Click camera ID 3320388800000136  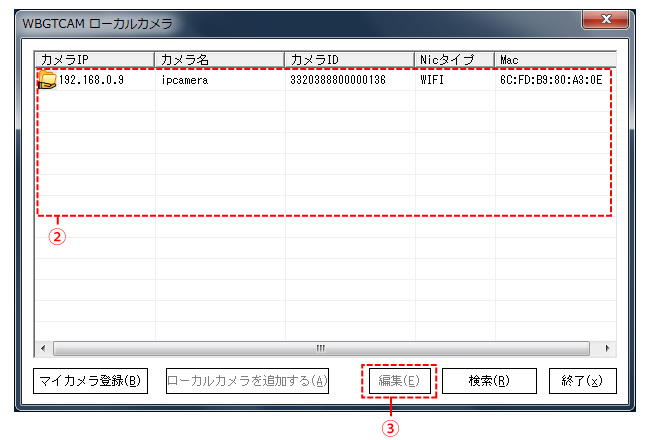(338, 80)
